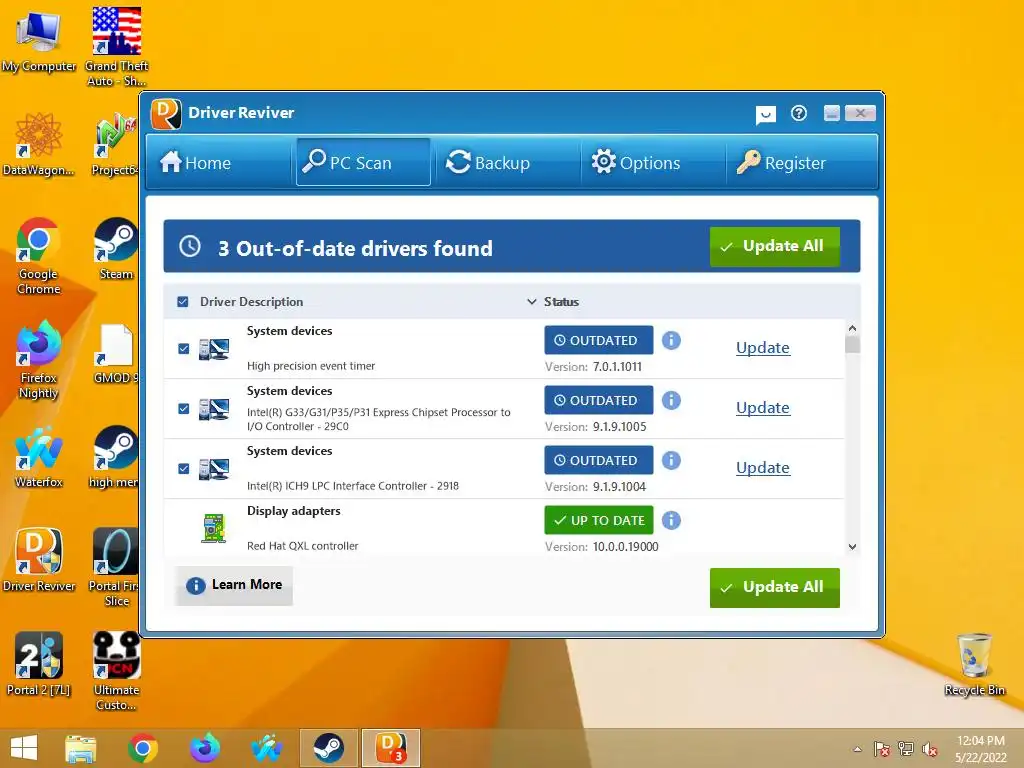The image size is (1024, 768).
Task: Click the Status column sort chevron
Action: point(532,302)
